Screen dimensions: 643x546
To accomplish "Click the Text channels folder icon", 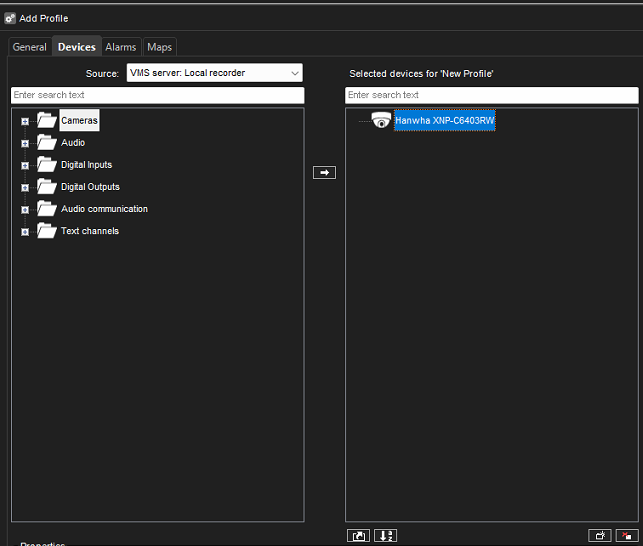I will 47,231.
